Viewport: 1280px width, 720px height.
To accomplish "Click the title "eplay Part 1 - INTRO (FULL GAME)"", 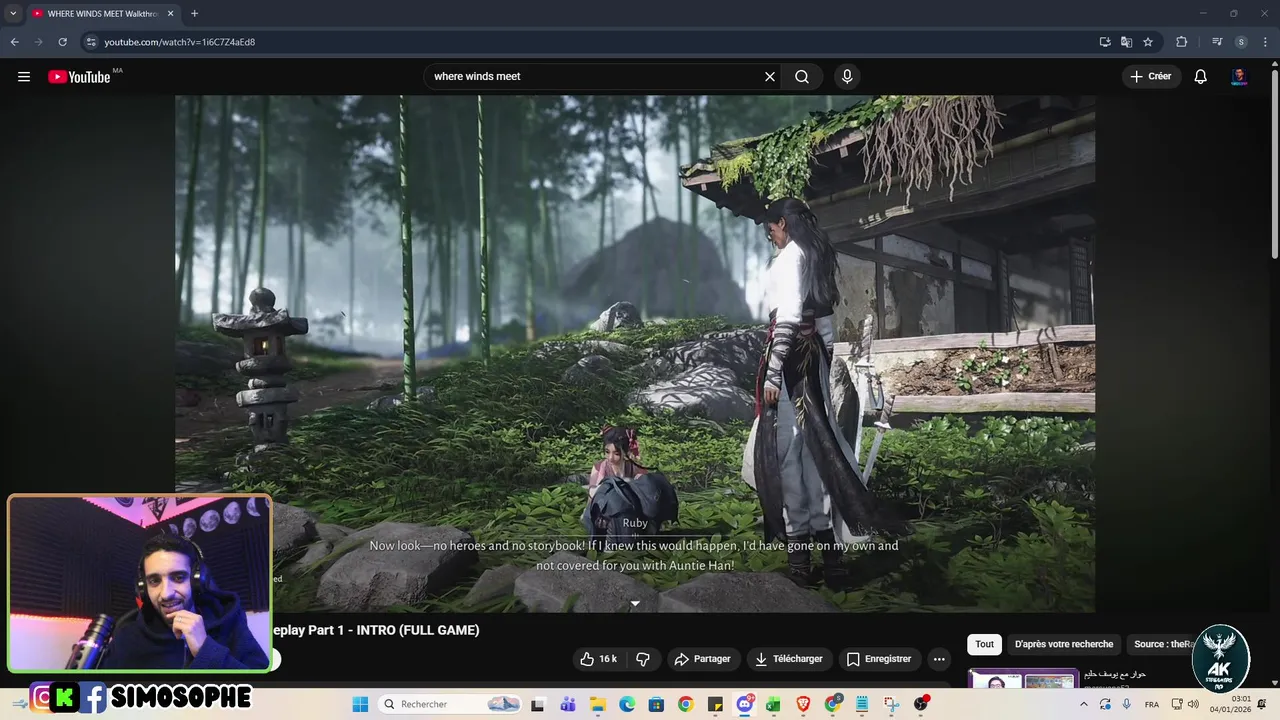I will tap(376, 630).
